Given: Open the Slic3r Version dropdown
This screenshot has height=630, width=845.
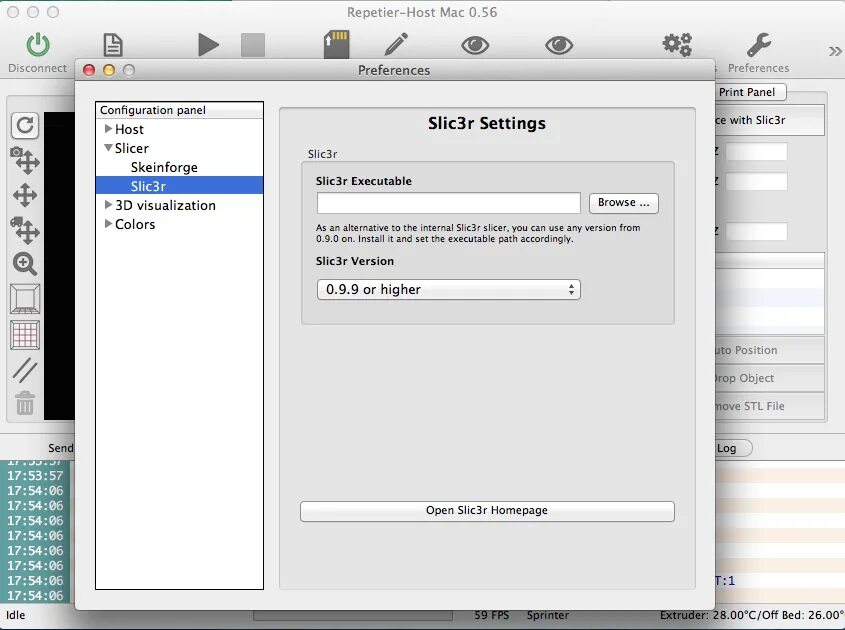Looking at the screenshot, I should coord(448,289).
